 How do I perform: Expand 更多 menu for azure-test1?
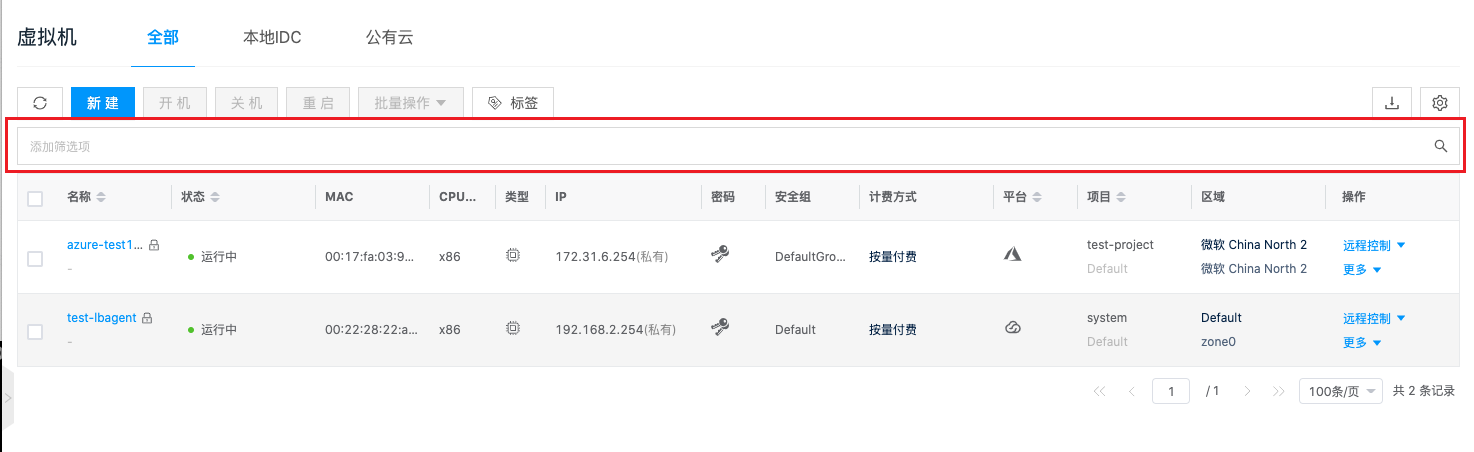coord(1362,269)
